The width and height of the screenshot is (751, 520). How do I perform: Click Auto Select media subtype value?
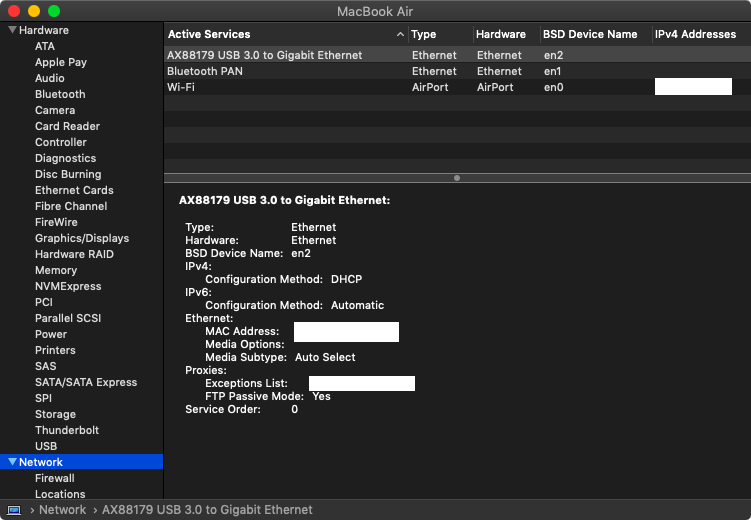point(325,357)
